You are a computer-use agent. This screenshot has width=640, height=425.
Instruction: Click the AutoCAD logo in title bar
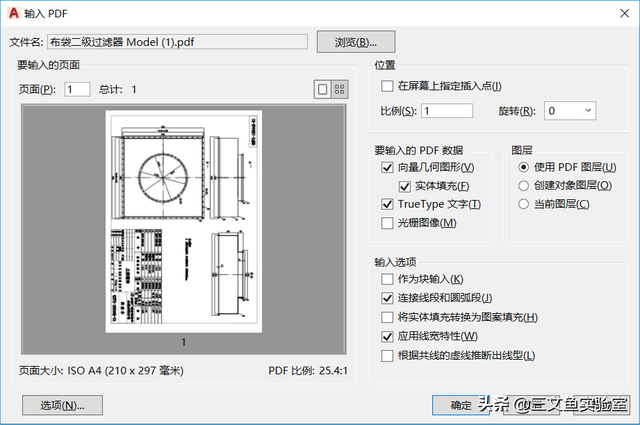coord(14,13)
